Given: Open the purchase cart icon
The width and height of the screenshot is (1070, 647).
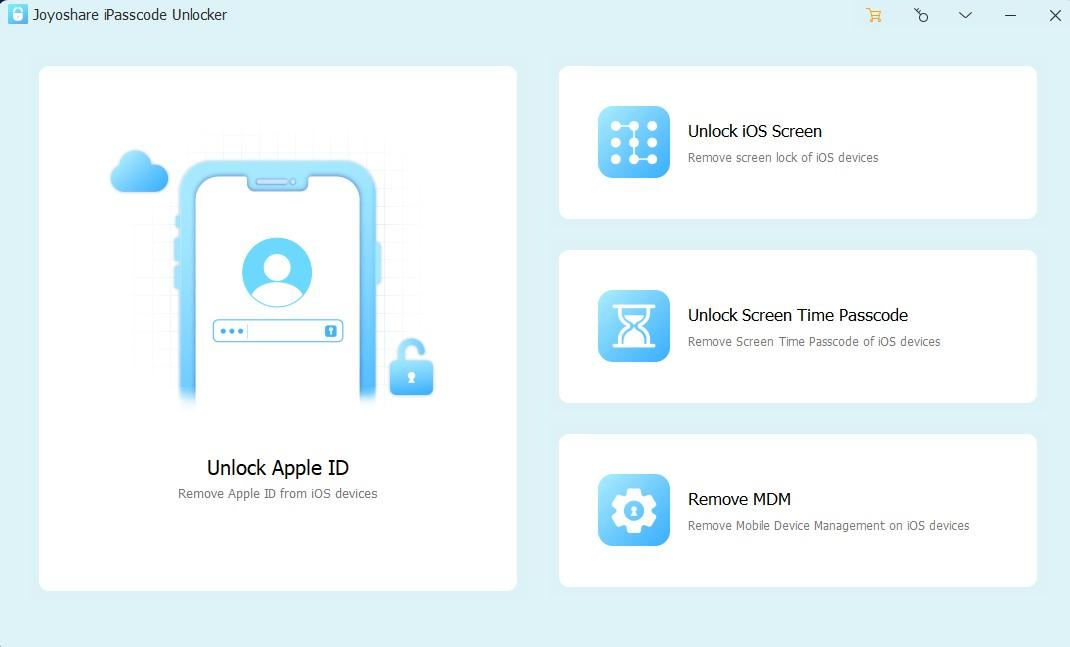Looking at the screenshot, I should tap(874, 16).
